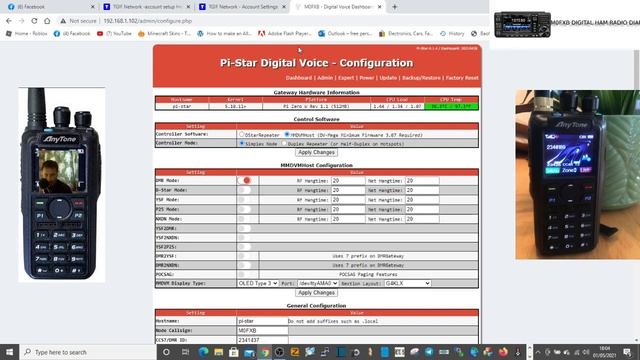Click the CCS7/DMR ID input field
Screen dimensions: 640x360
click(262, 340)
